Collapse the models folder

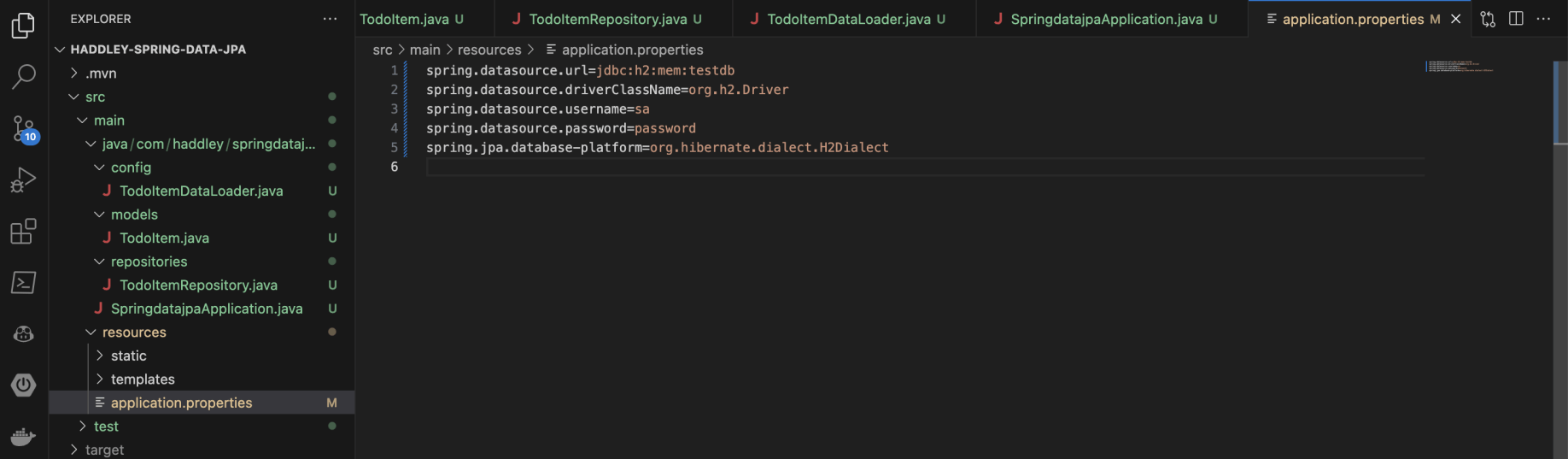(x=202, y=215)
